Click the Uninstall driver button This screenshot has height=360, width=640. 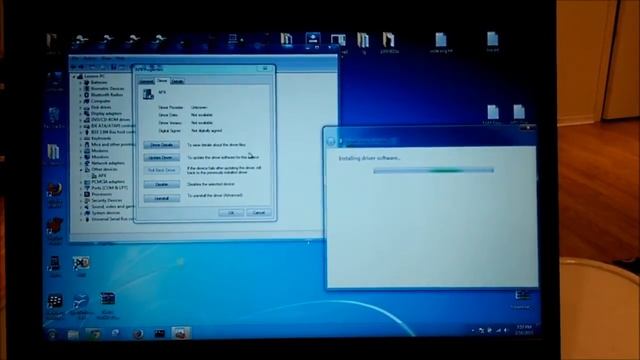[x=162, y=198]
